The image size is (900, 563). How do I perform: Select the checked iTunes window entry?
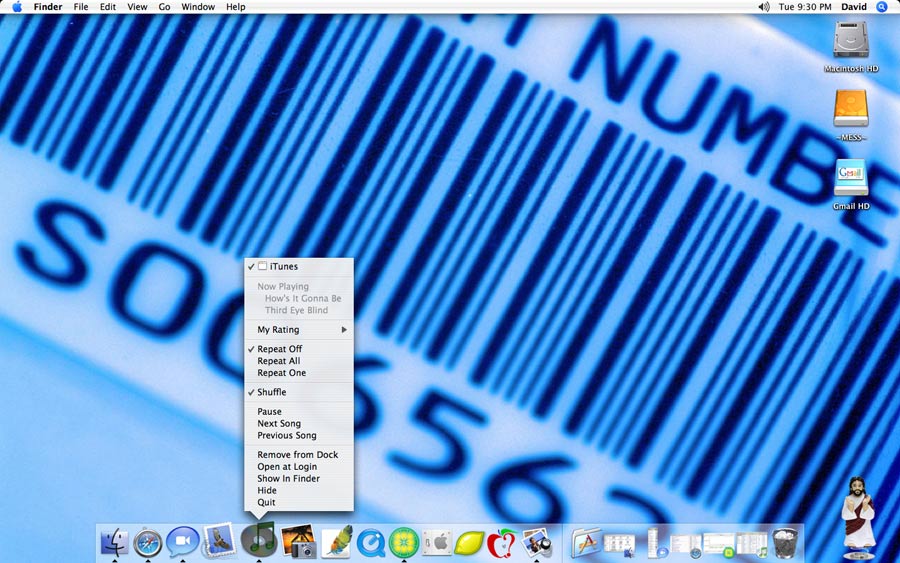click(299, 266)
